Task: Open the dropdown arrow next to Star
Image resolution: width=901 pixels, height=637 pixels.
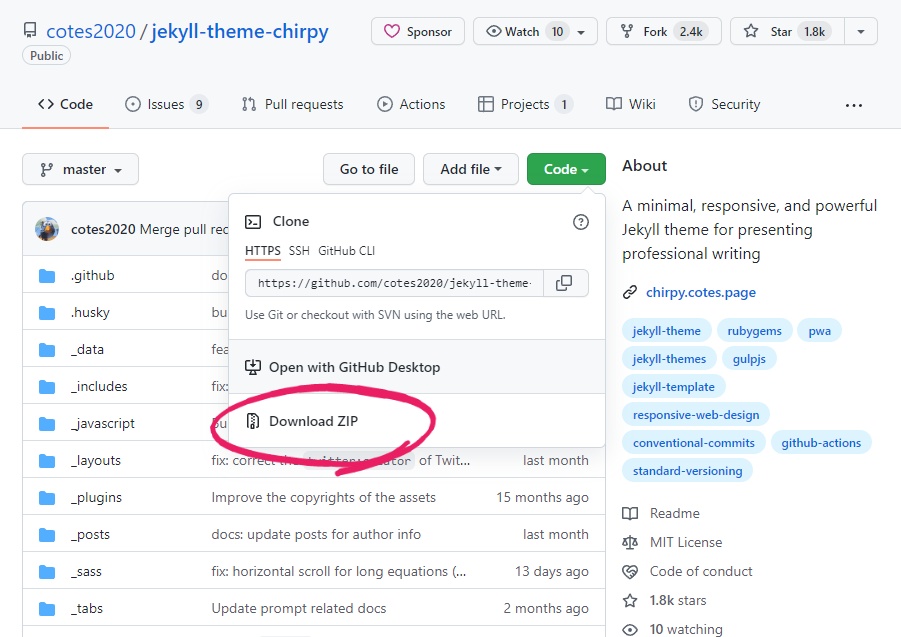Action: [861, 31]
